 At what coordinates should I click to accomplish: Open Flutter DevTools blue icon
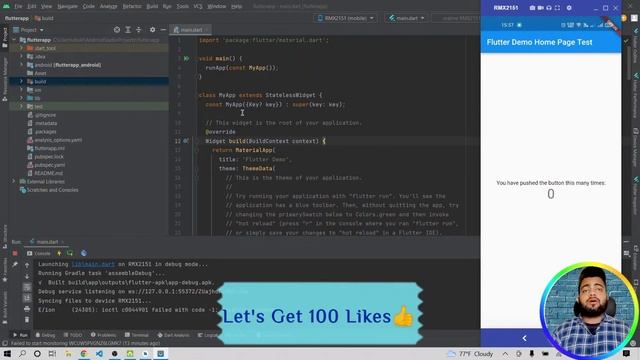[x=84, y=253]
